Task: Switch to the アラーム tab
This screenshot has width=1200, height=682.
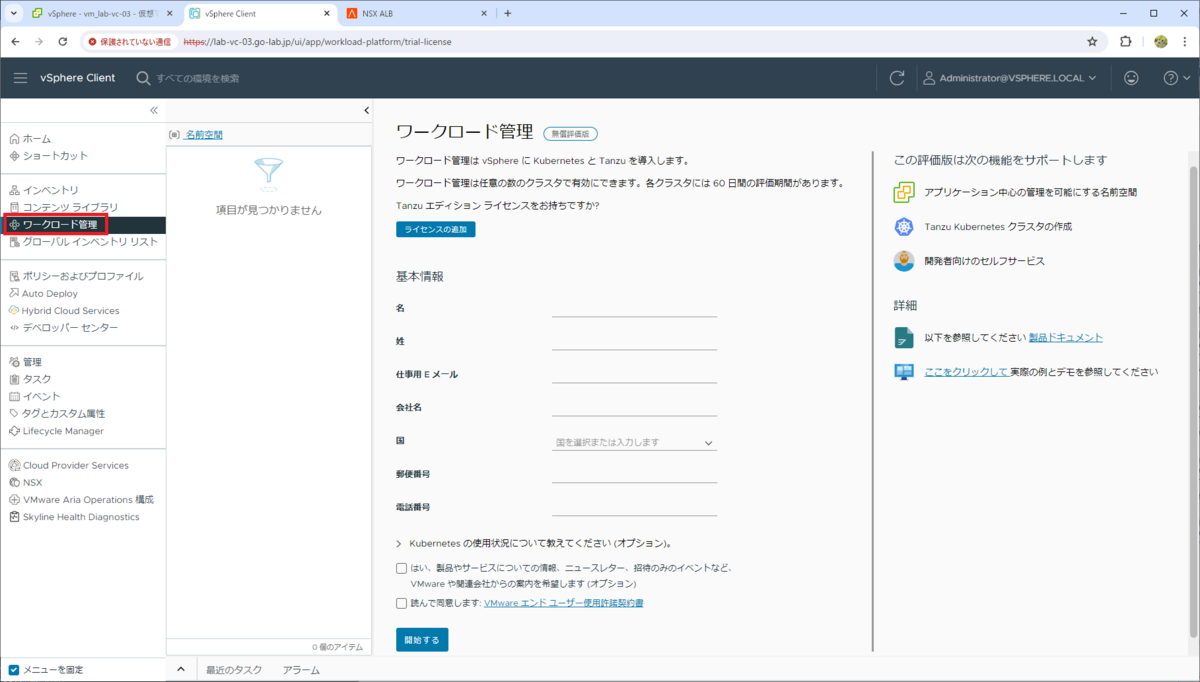Action: coord(301,670)
